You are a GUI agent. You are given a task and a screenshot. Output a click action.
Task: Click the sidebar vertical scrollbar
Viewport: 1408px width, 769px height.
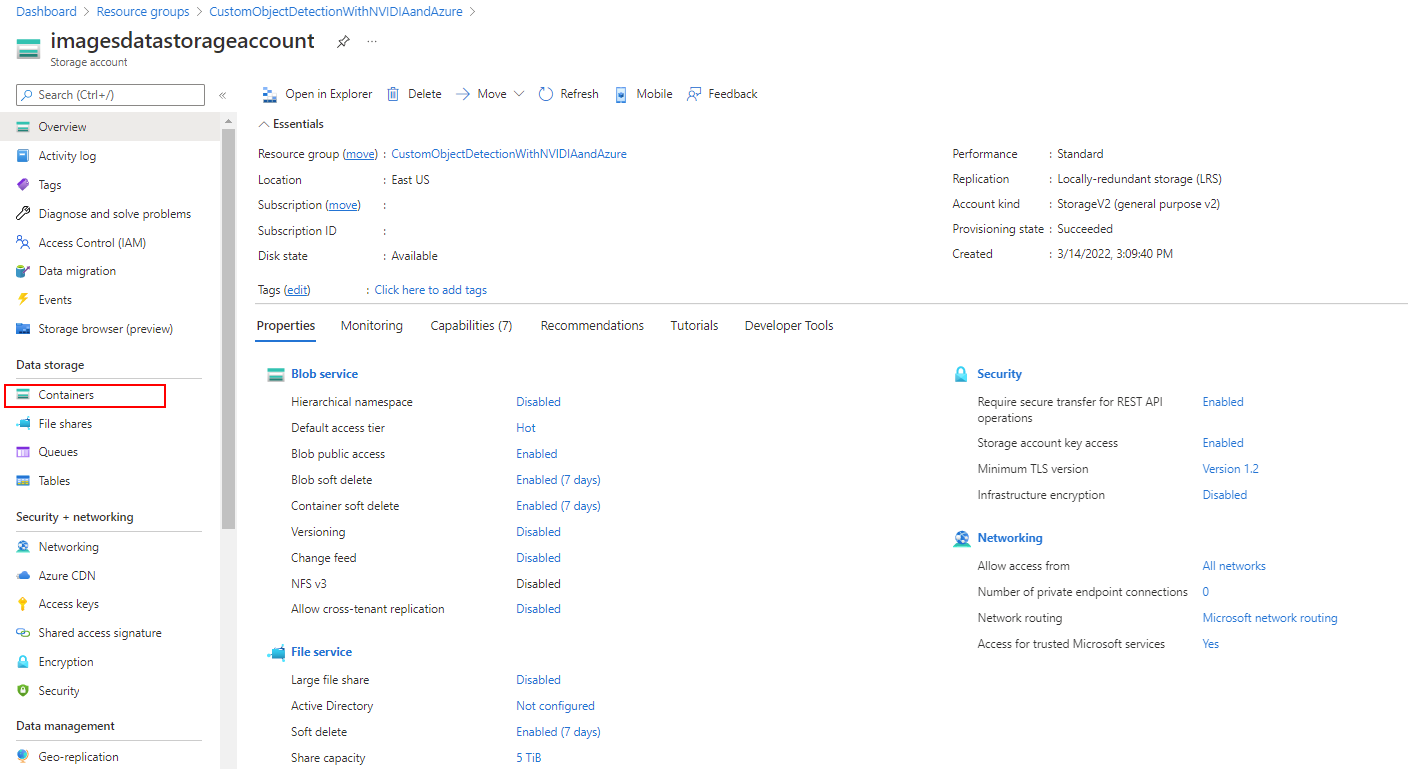229,330
